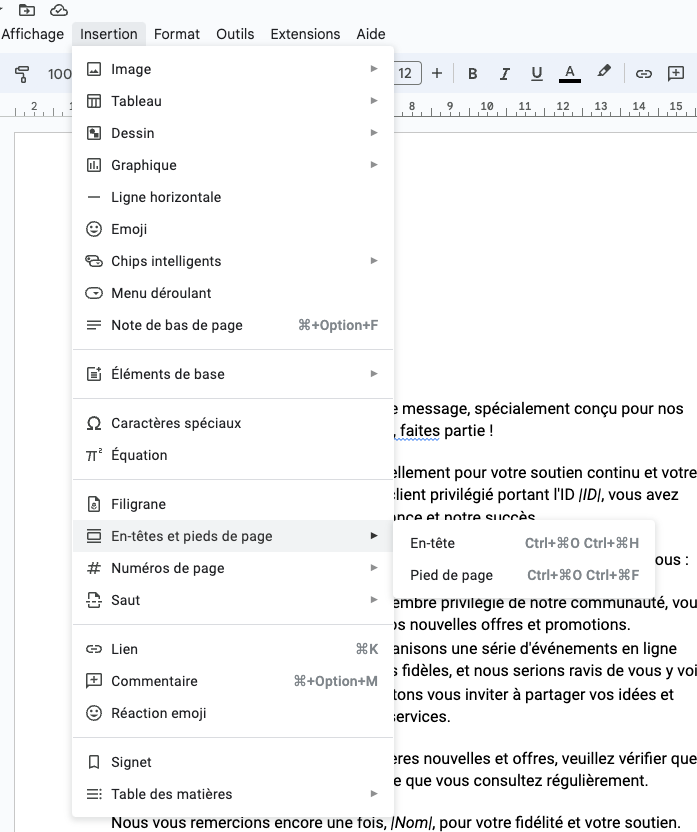Expand the Numéros de page submenu arrow
697x832 pixels.
374,568
